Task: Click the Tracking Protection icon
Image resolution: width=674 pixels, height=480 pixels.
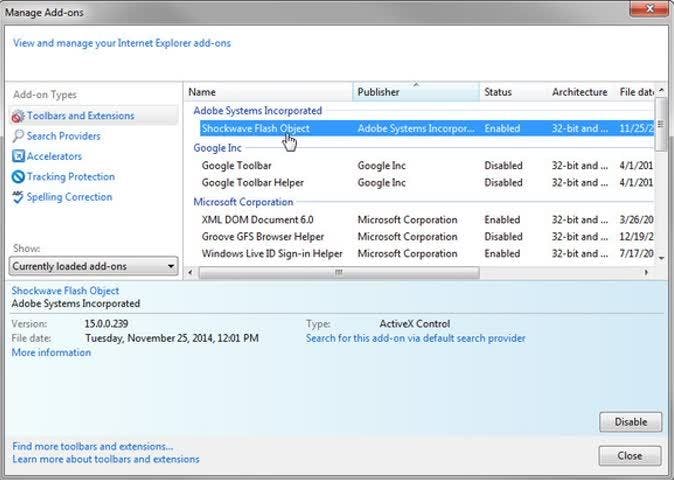Action: tap(18, 177)
